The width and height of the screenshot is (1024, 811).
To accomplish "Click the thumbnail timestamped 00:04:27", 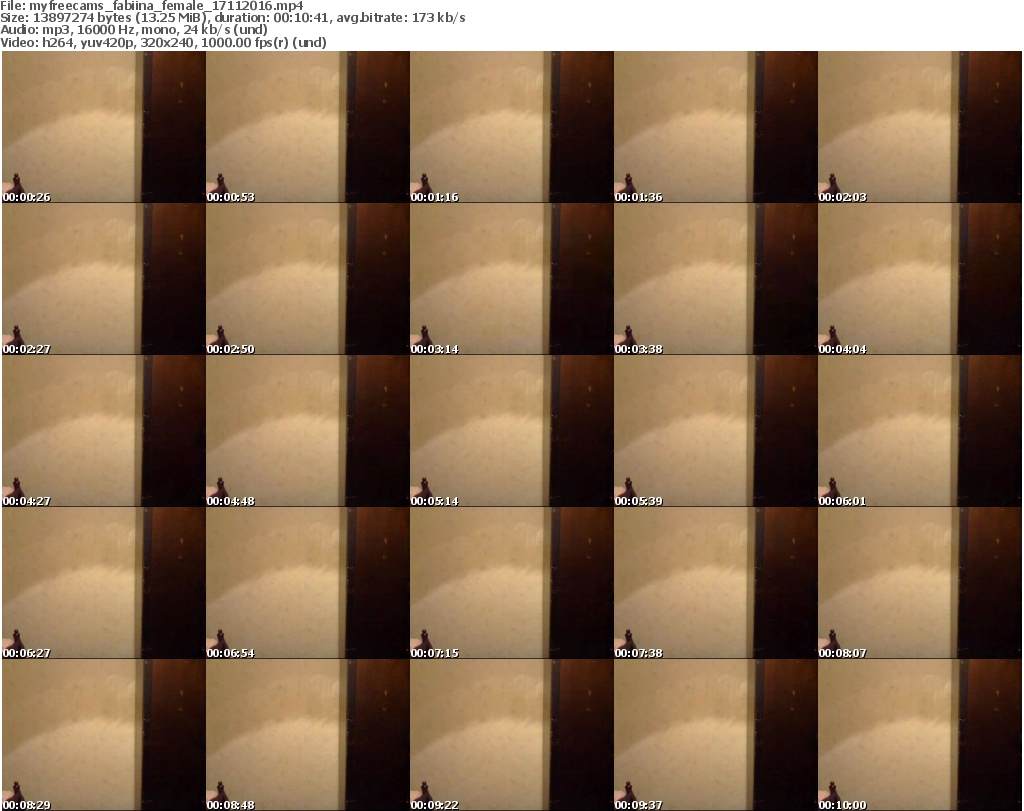I will [x=104, y=431].
